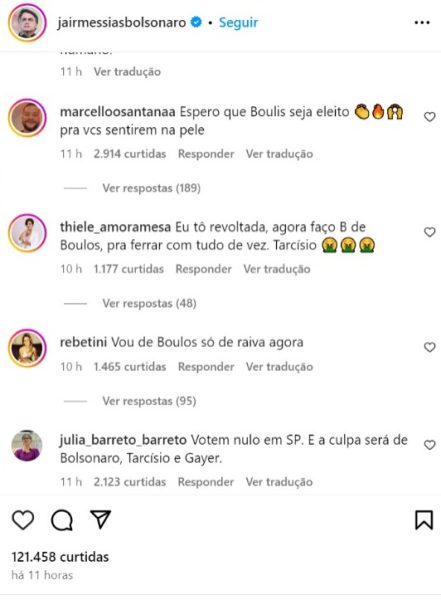Viewport: 441px width, 600px height.
Task: Like thiele_amoramesa's comment
Action: tap(430, 232)
